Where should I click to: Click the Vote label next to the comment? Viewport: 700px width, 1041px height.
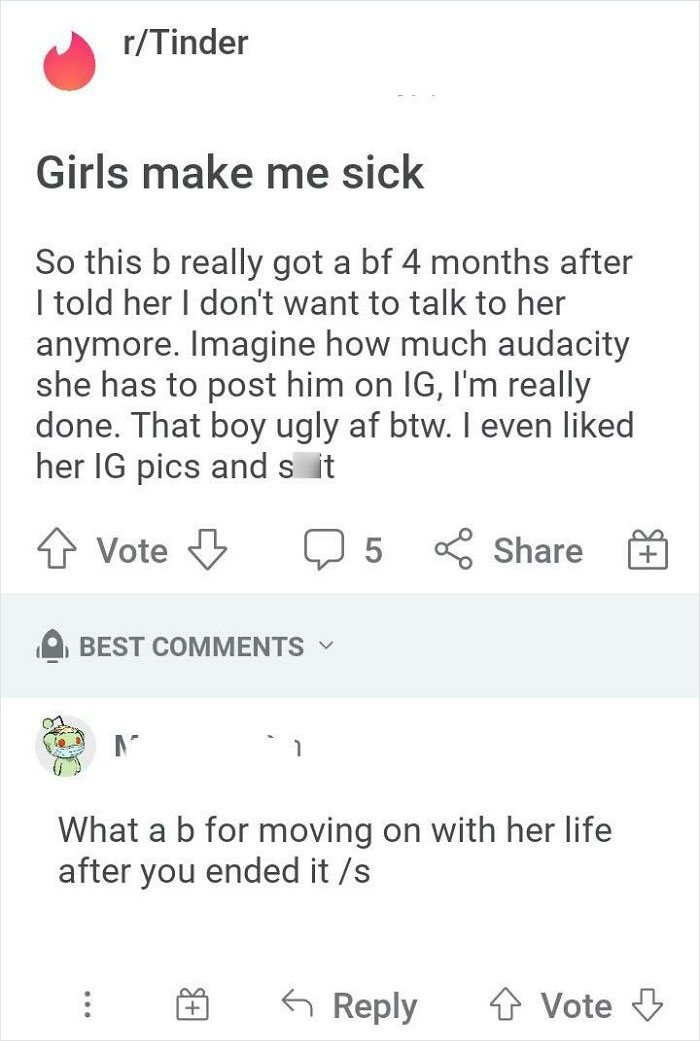tap(576, 1005)
